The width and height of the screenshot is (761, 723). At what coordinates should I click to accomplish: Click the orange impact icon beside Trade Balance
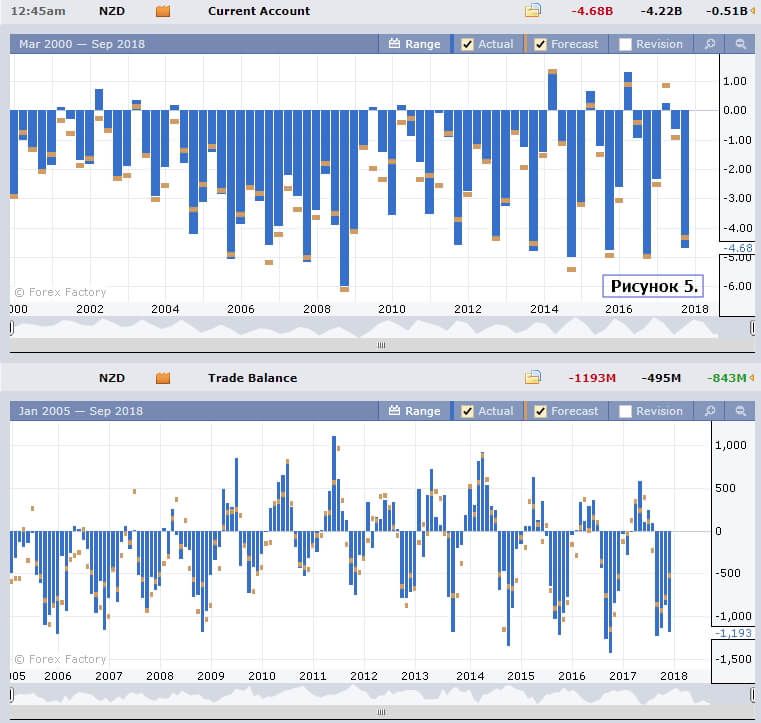point(163,378)
